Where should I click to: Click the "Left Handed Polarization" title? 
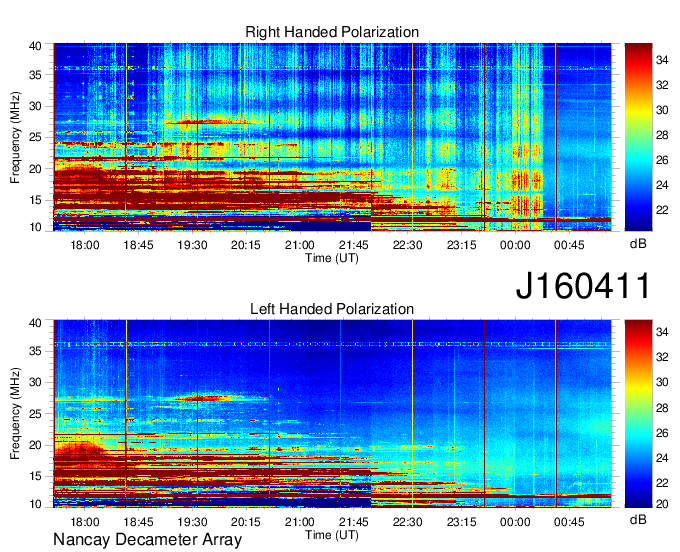click(x=332, y=309)
